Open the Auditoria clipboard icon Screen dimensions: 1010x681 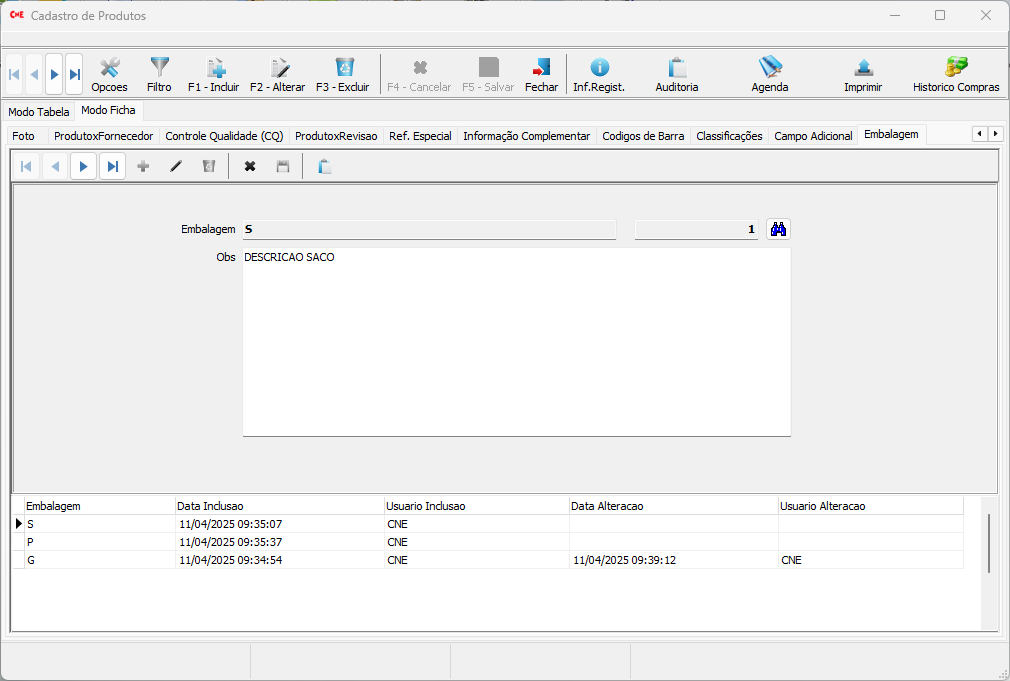pos(677,75)
